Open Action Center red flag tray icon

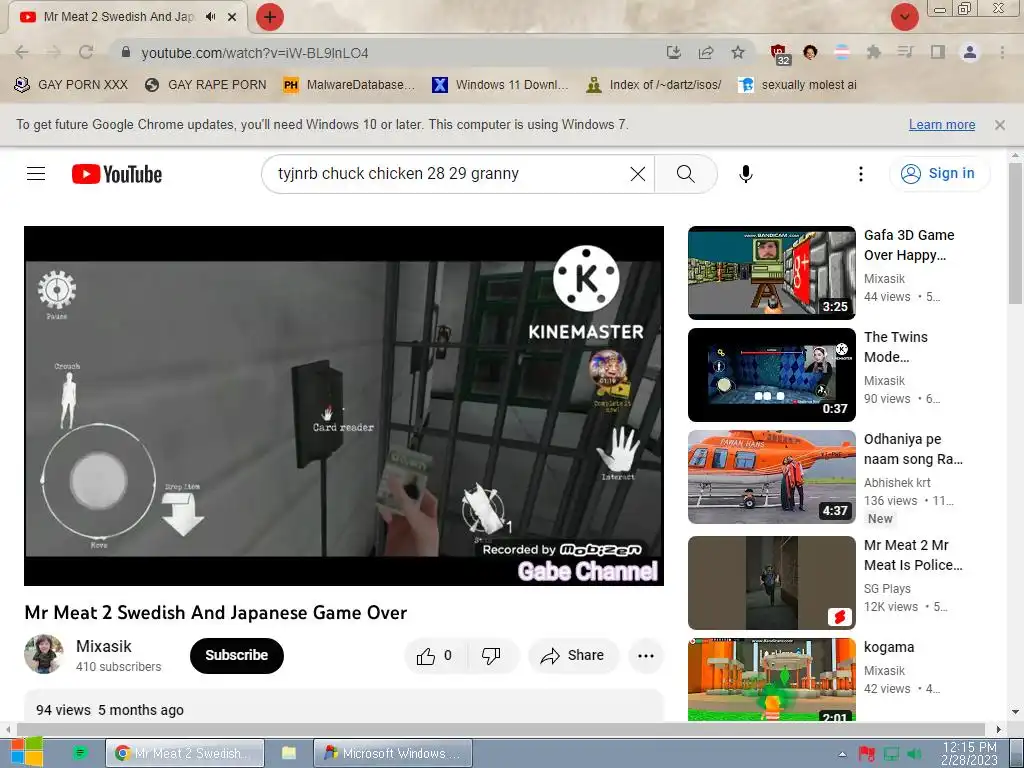pos(867,754)
